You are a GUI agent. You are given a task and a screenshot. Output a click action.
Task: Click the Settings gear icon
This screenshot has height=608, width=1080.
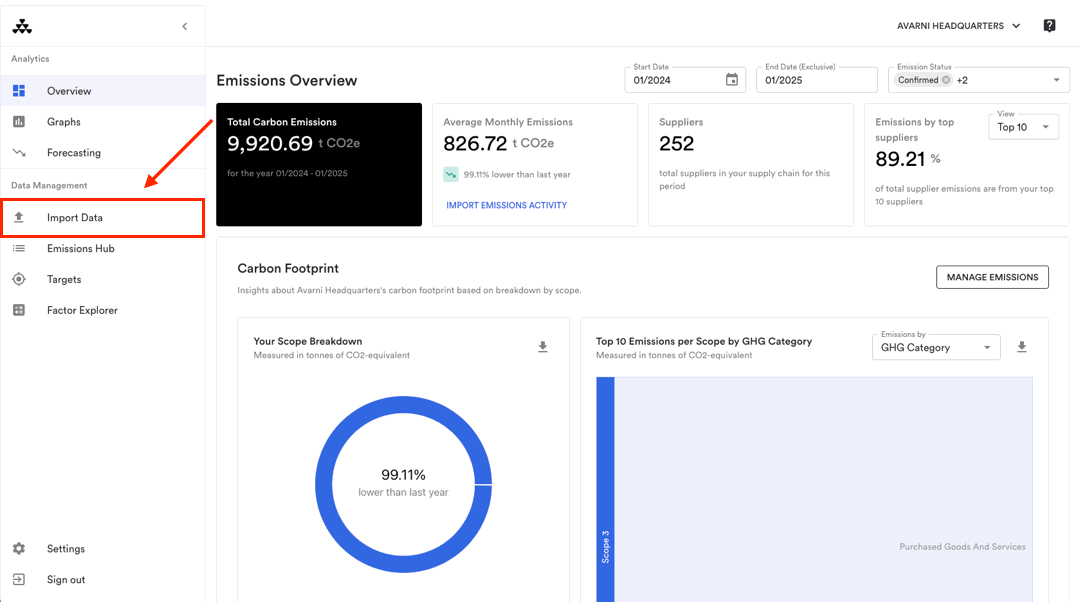(x=19, y=549)
